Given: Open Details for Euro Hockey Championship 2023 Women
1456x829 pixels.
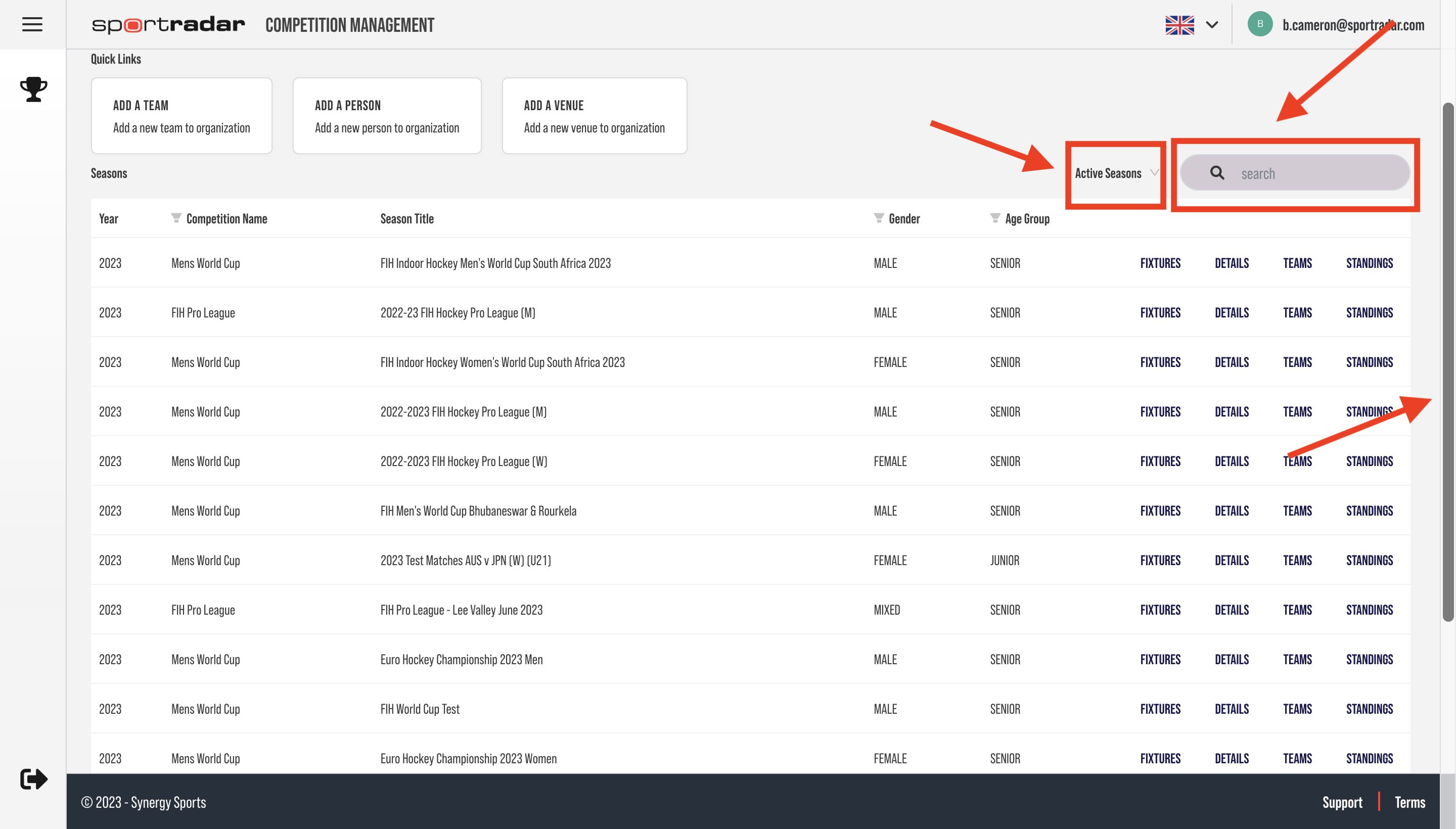Looking at the screenshot, I should click(1232, 758).
